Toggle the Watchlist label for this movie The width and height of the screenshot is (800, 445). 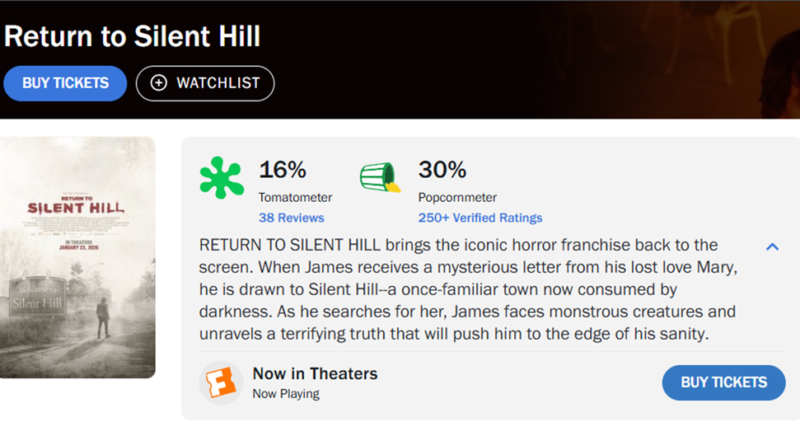(x=218, y=83)
